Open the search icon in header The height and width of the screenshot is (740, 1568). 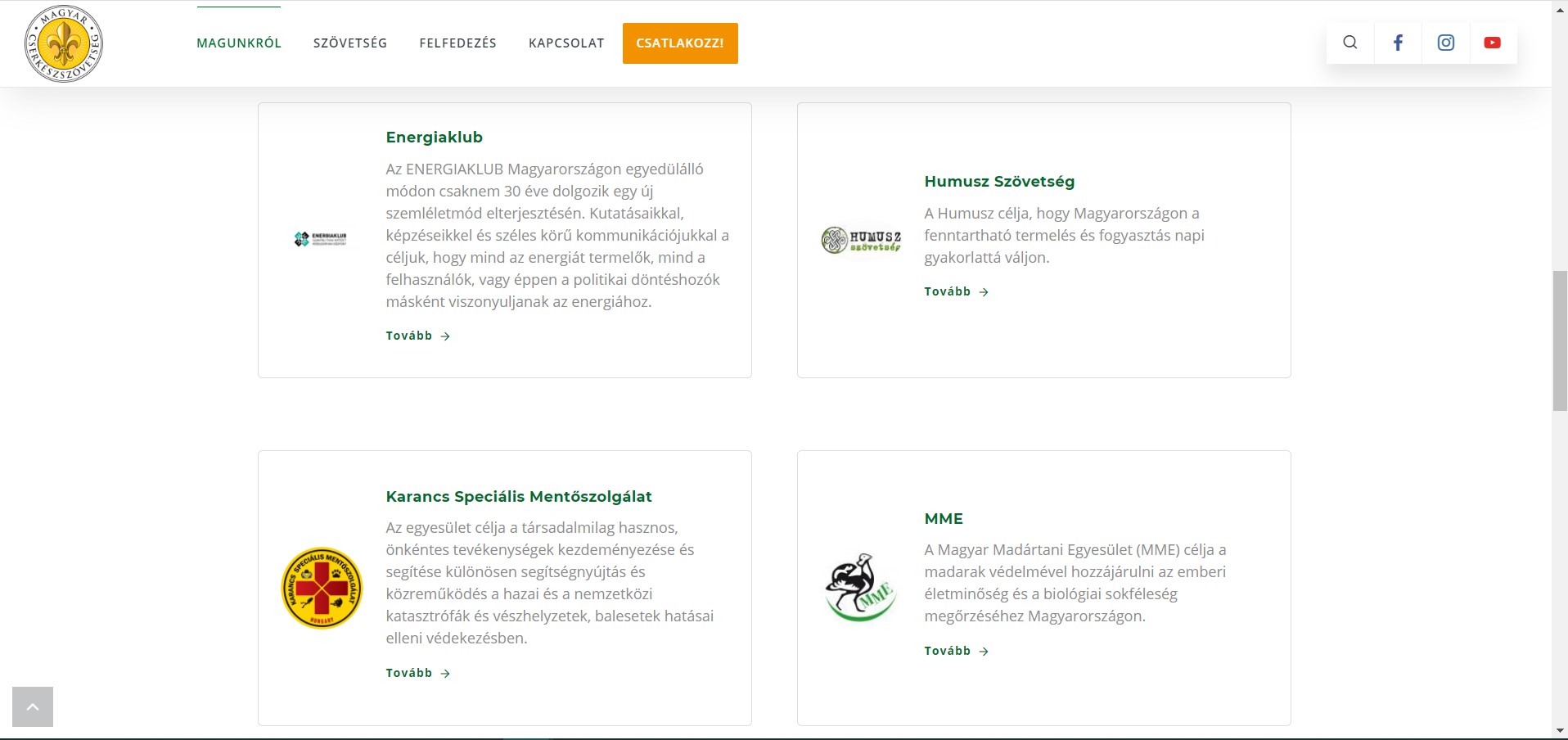[1350, 43]
